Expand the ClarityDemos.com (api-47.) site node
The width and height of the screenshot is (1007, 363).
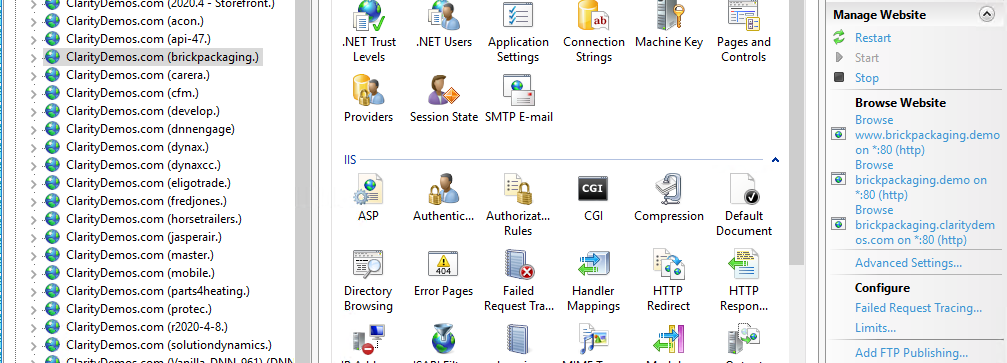(x=33, y=39)
